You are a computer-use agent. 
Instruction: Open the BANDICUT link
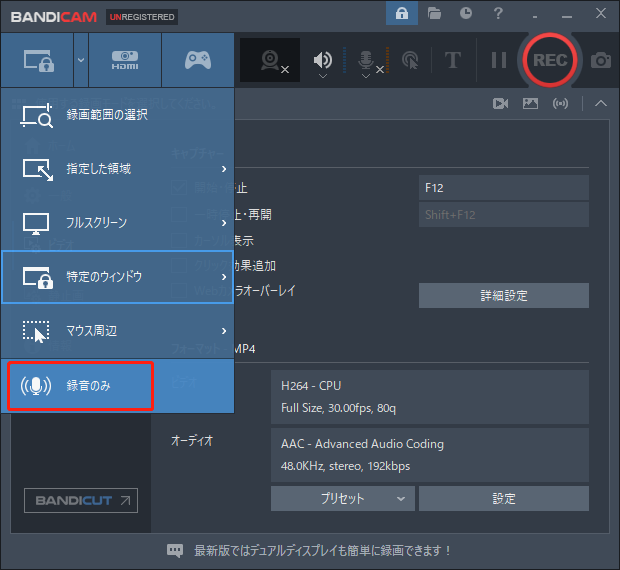pos(81,500)
